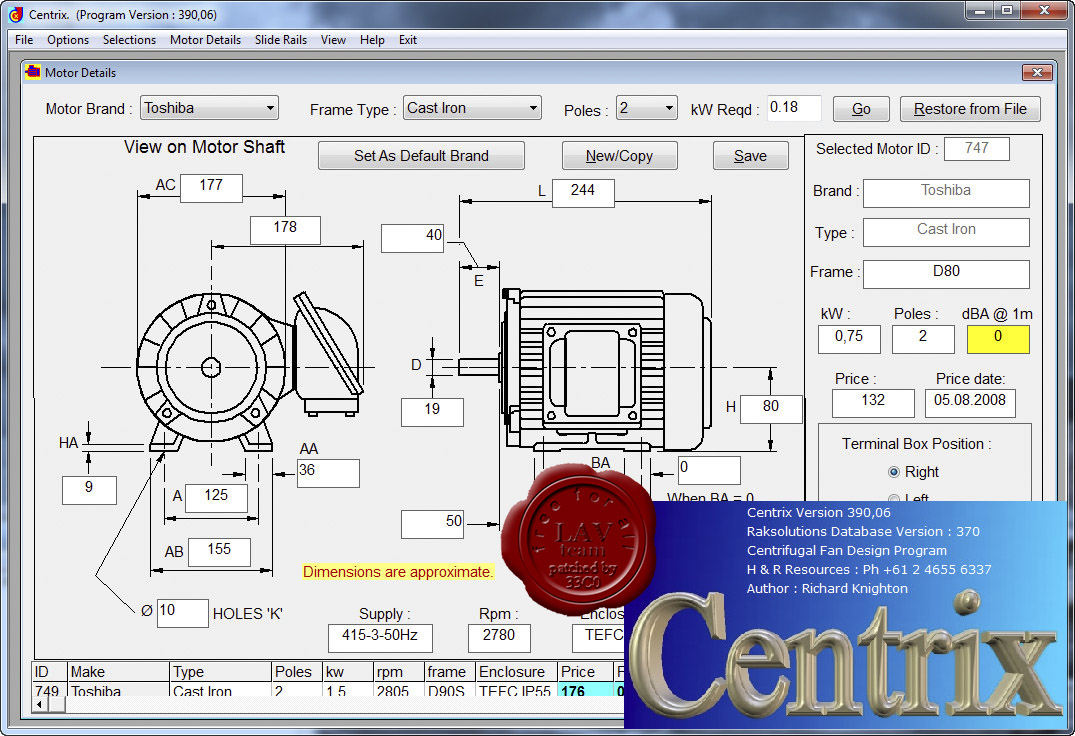Open the Help menu
This screenshot has width=1075, height=736.
(x=372, y=40)
